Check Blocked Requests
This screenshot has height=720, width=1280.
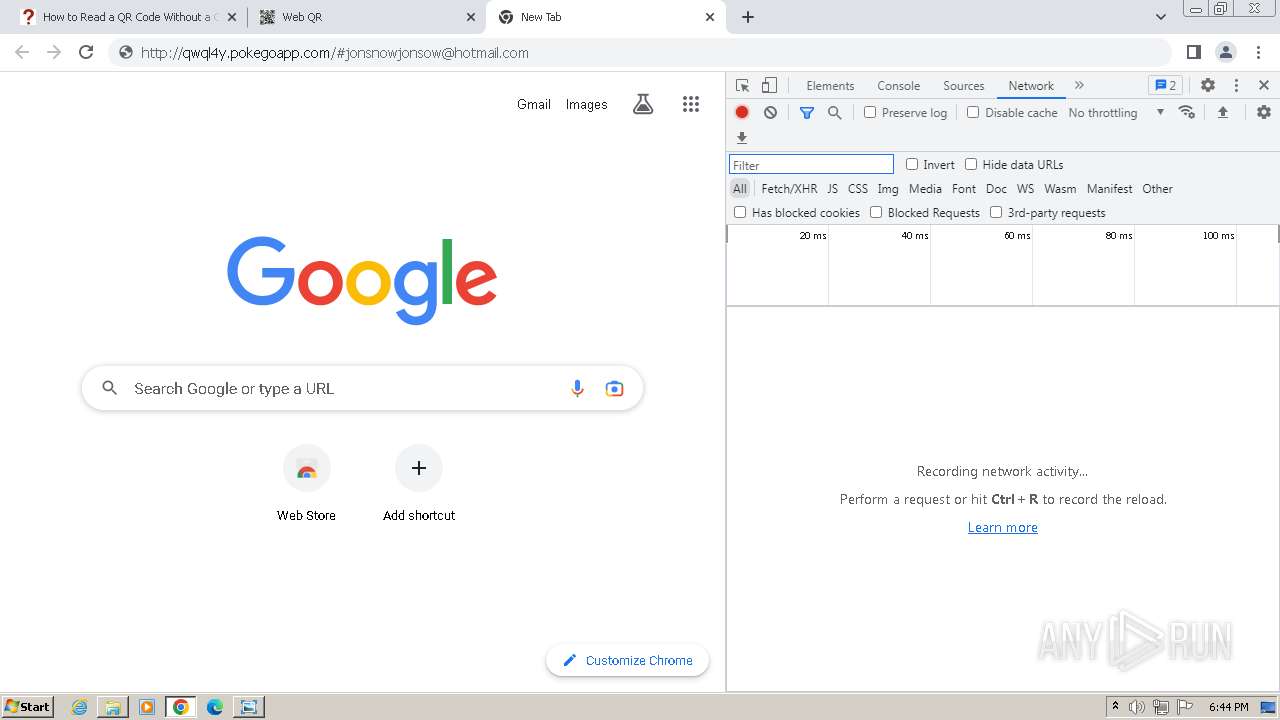[x=876, y=212]
